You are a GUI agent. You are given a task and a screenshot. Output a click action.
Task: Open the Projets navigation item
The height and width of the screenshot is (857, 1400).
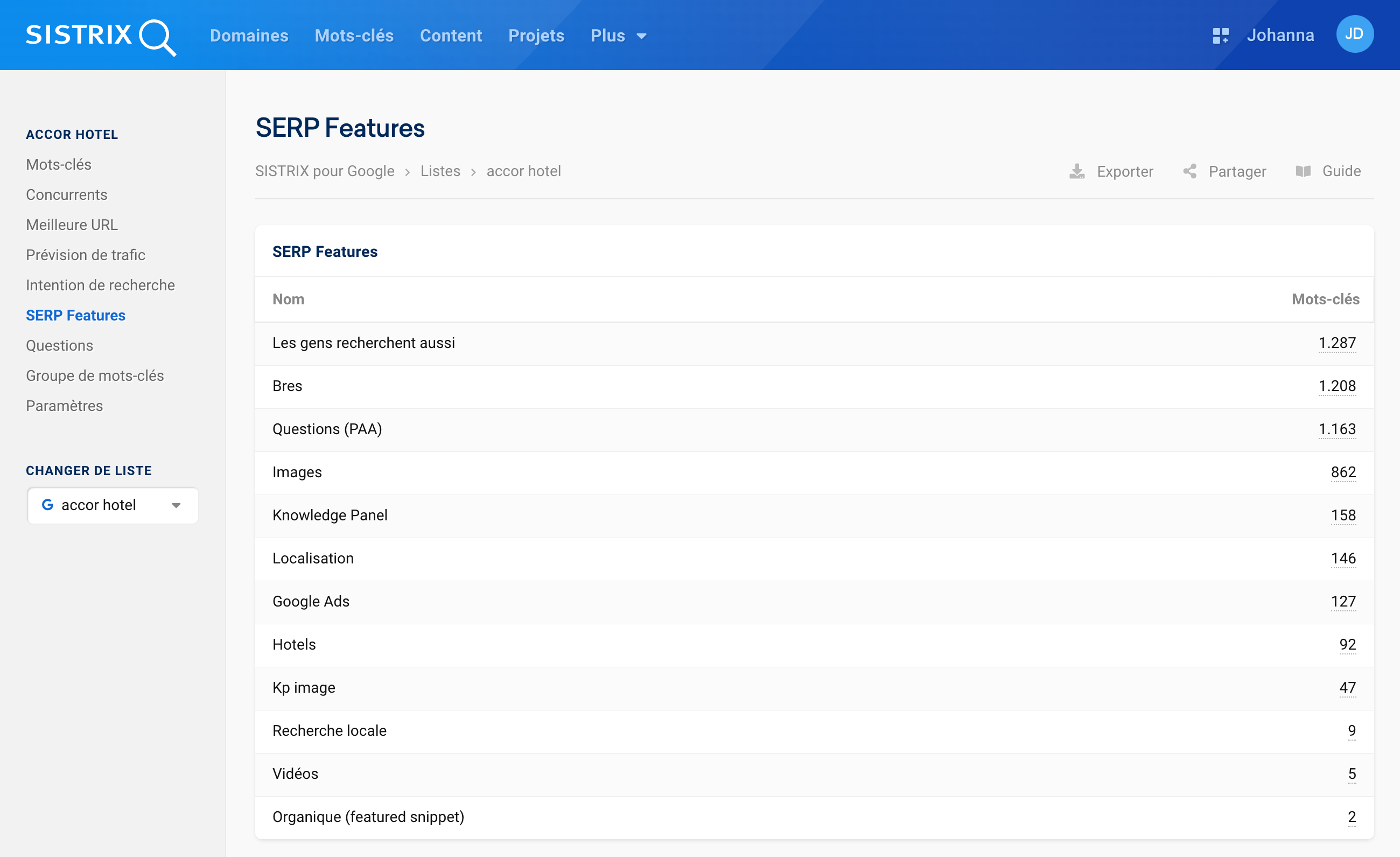click(536, 36)
